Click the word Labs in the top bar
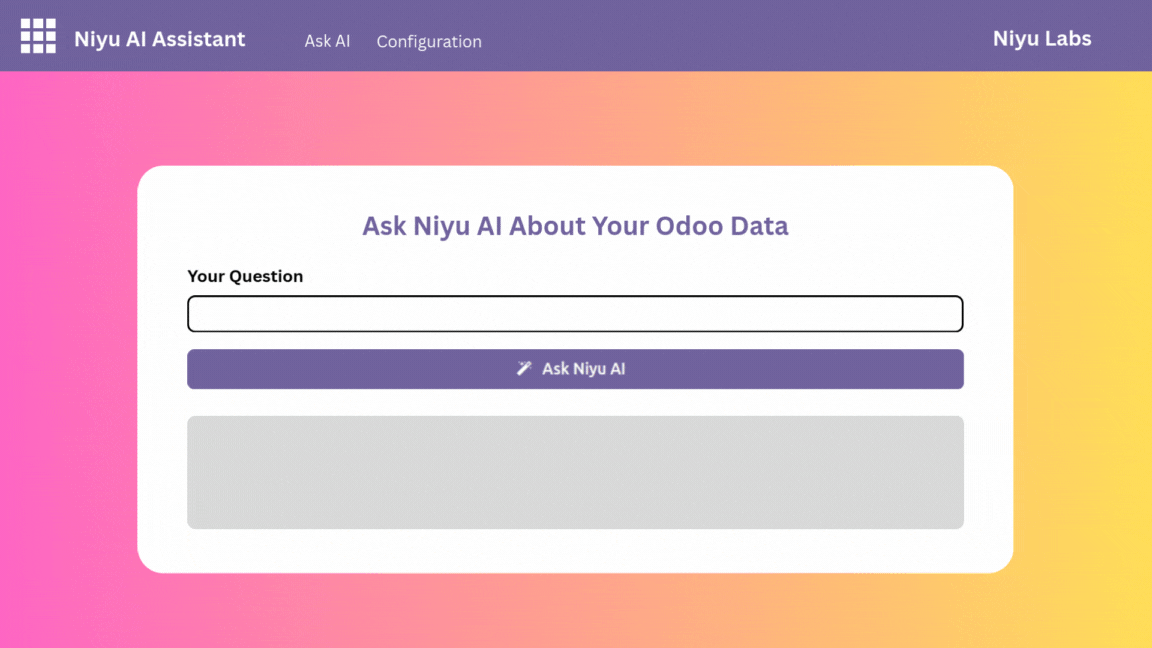The image size is (1152, 648). point(1068,38)
